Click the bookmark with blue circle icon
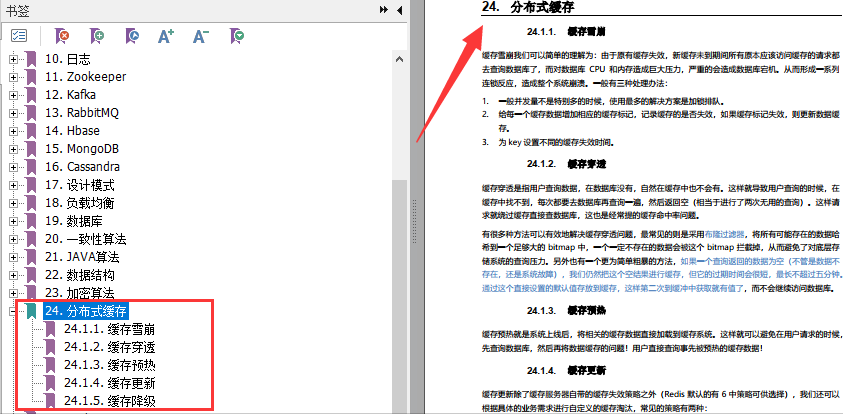Screen dimensions: 843x414 (x=132, y=36)
